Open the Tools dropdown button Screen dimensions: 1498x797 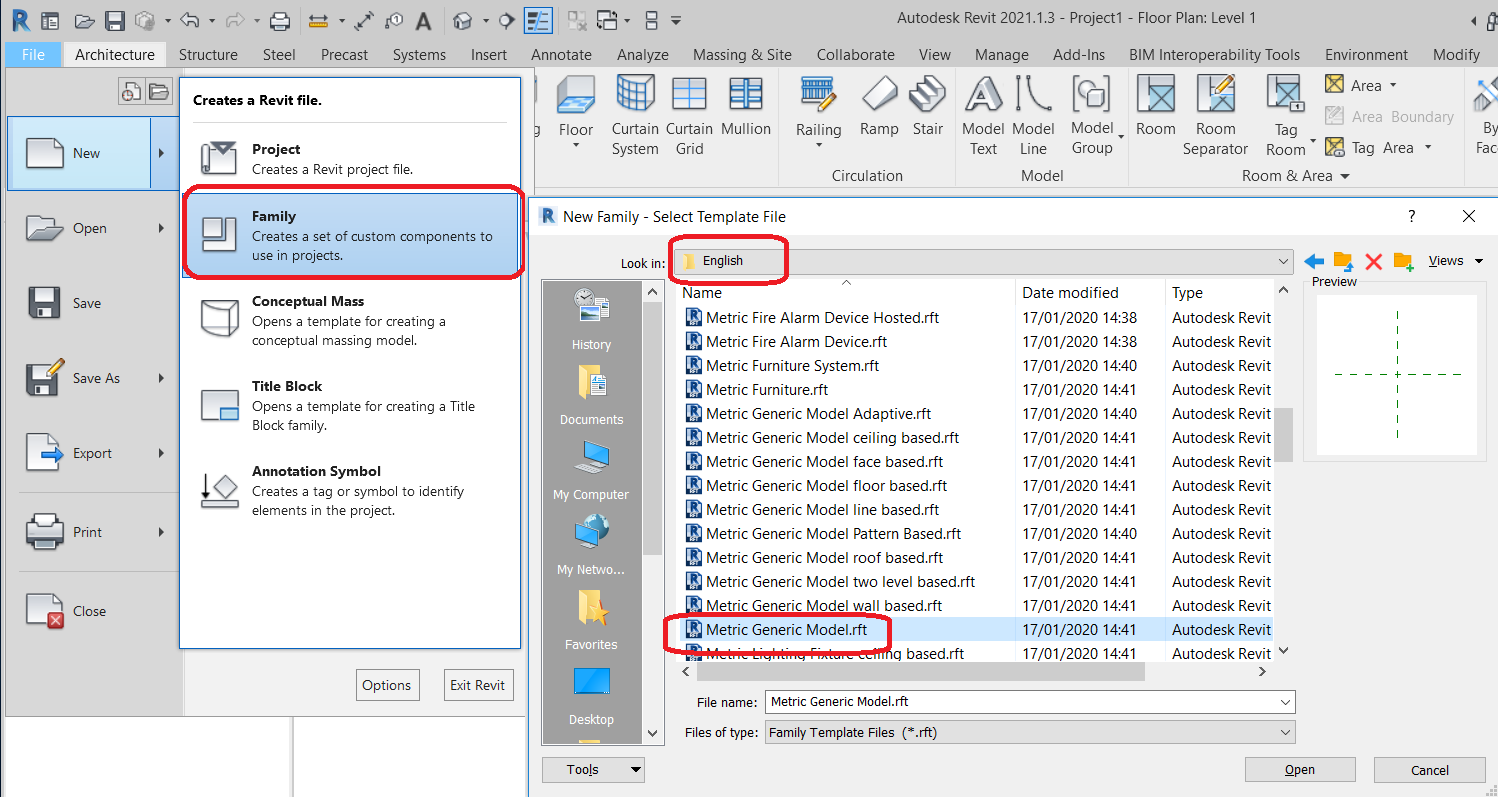pos(593,769)
